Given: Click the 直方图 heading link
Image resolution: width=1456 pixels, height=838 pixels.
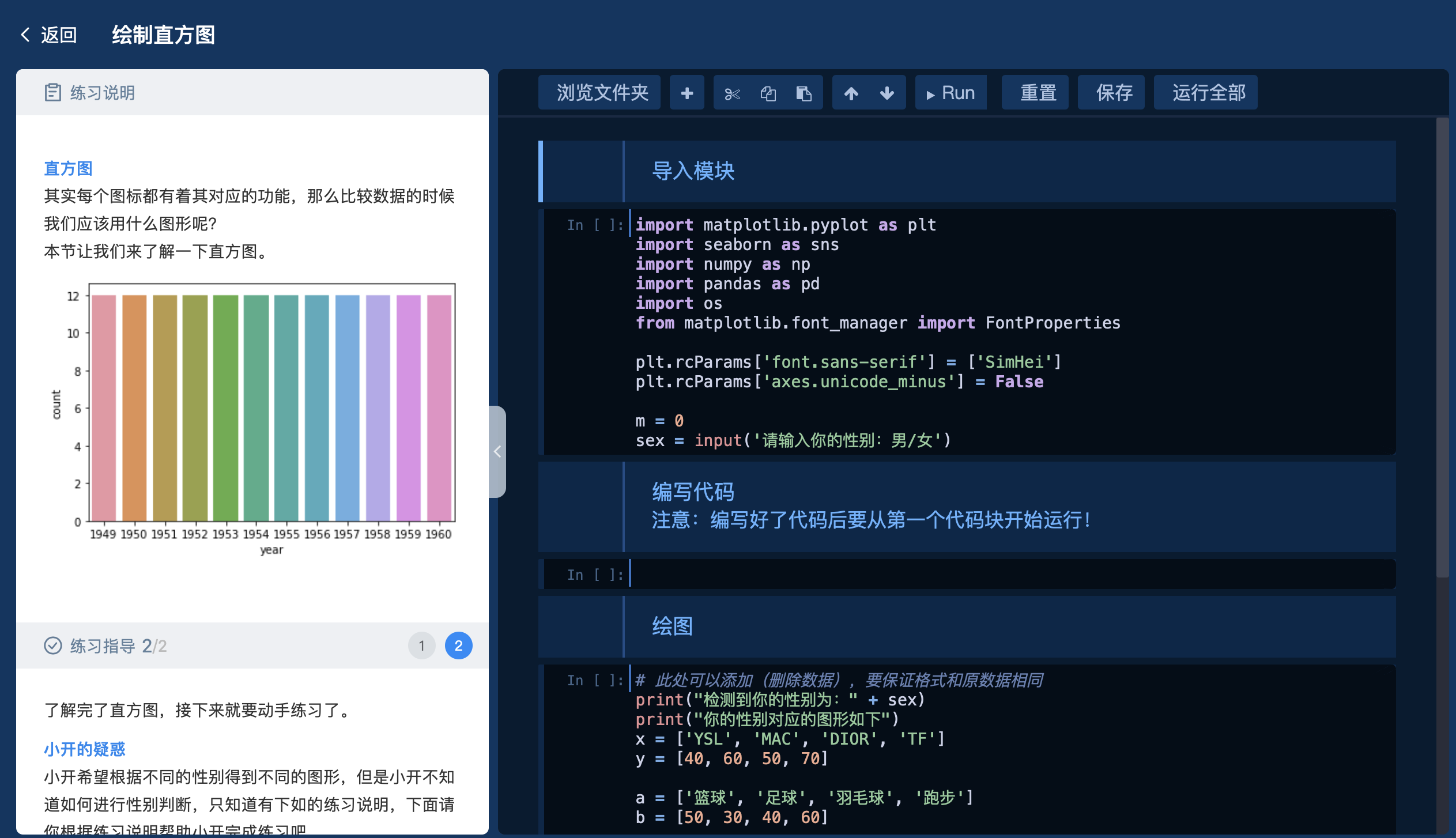Looking at the screenshot, I should pos(67,168).
